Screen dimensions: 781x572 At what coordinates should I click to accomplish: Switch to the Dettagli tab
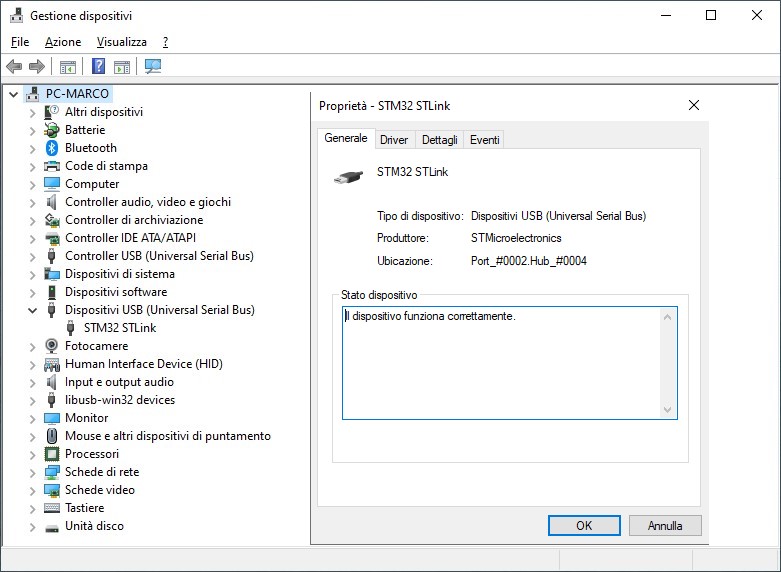(439, 140)
